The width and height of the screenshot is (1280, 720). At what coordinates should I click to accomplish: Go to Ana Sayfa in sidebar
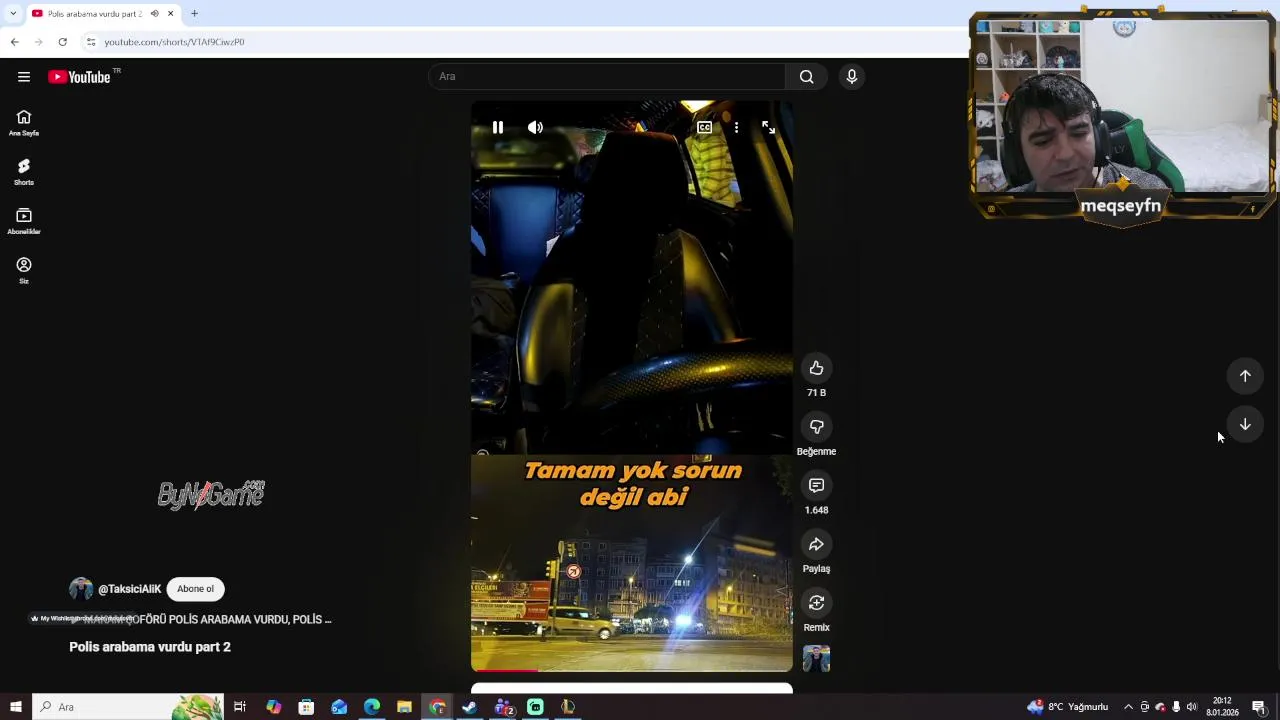tap(23, 123)
